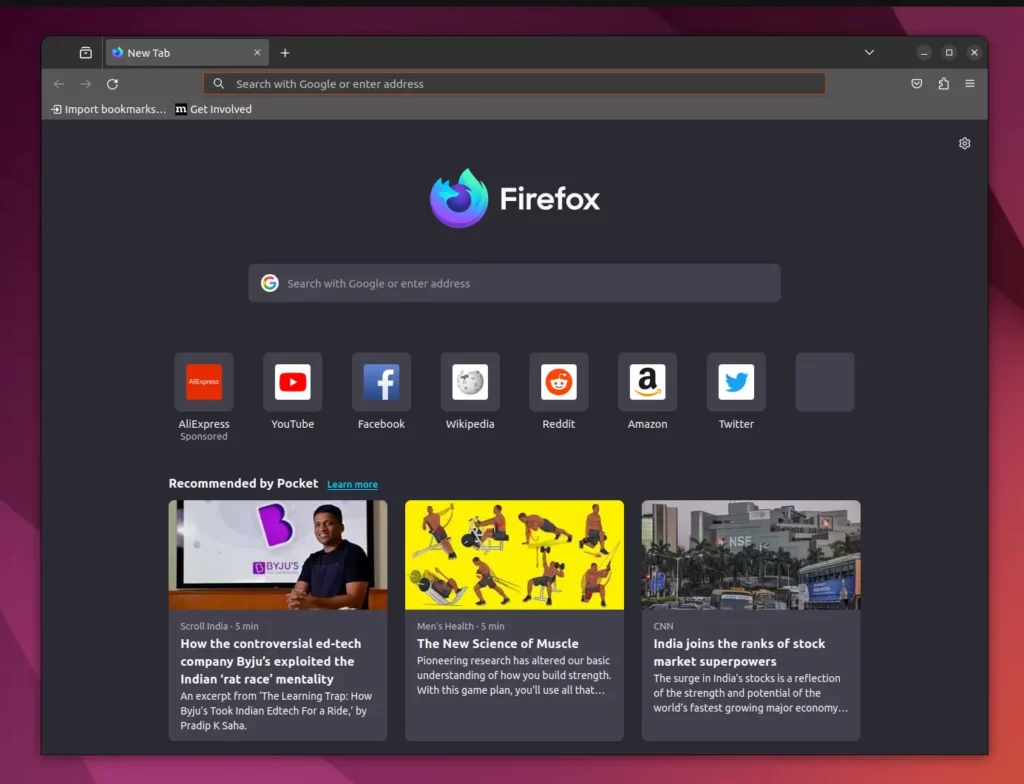The image size is (1024, 784).
Task: Follow the Pocket Learn more link
Action: [x=352, y=485]
